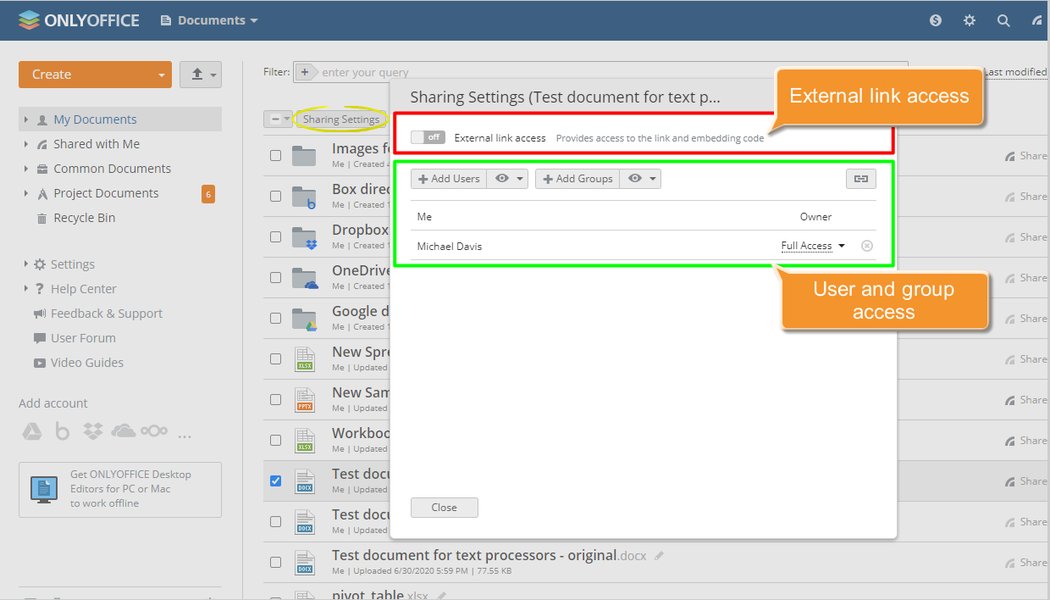Open settings gear icon in top header
1050x600 pixels.
pyautogui.click(x=969, y=20)
